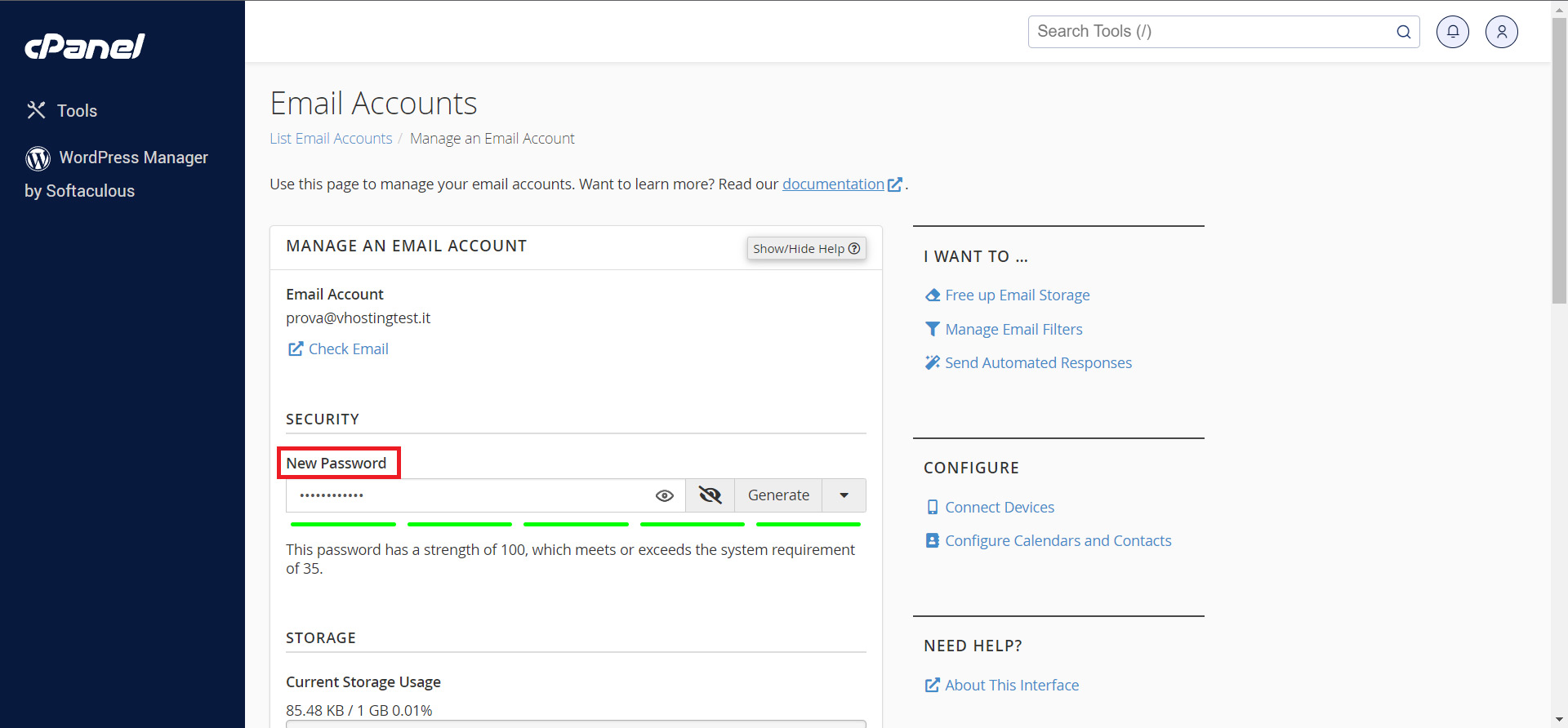Open the documentation link

pos(833,184)
